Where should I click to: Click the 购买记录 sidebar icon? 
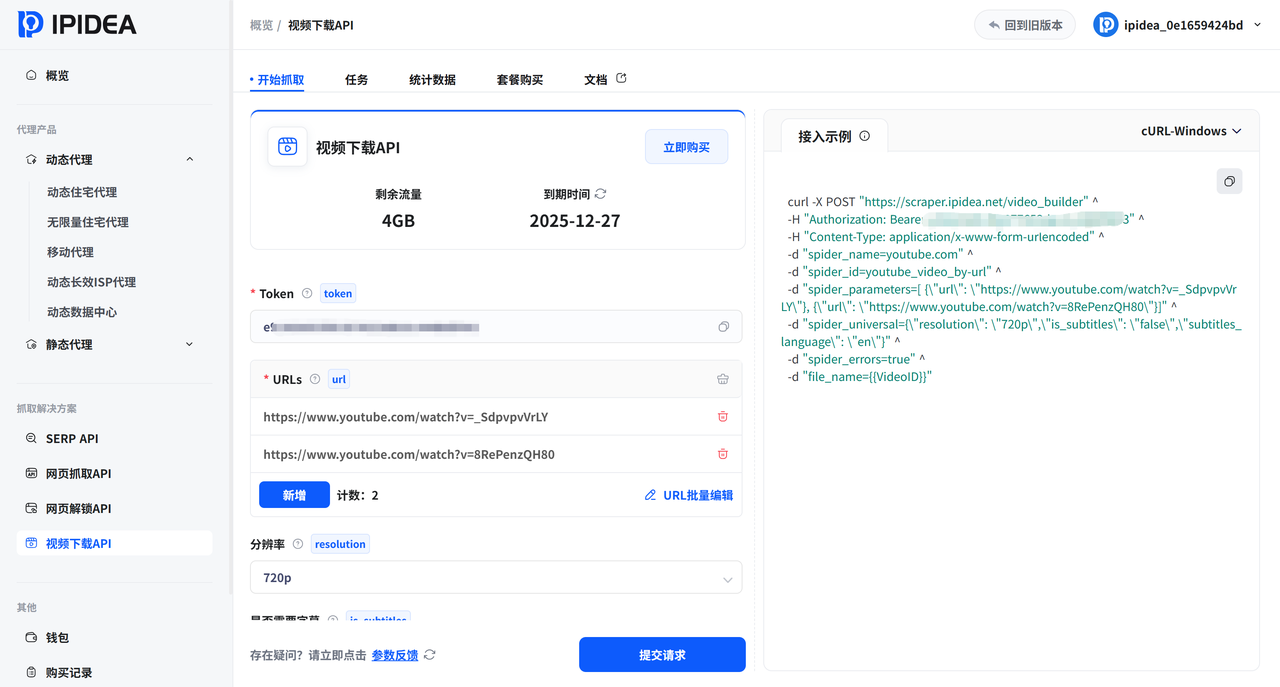(31, 672)
